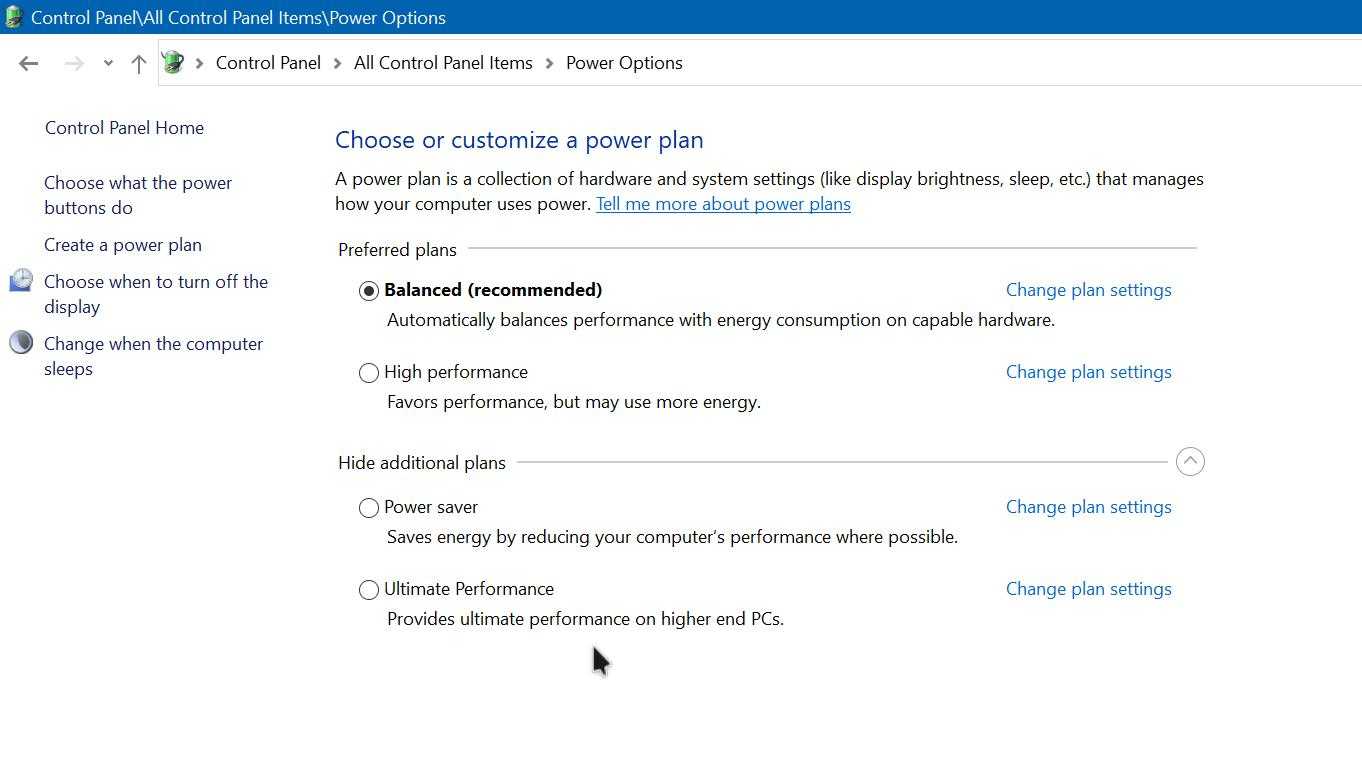Click the computer sleep moon icon
The image size is (1362, 763).
(21, 343)
